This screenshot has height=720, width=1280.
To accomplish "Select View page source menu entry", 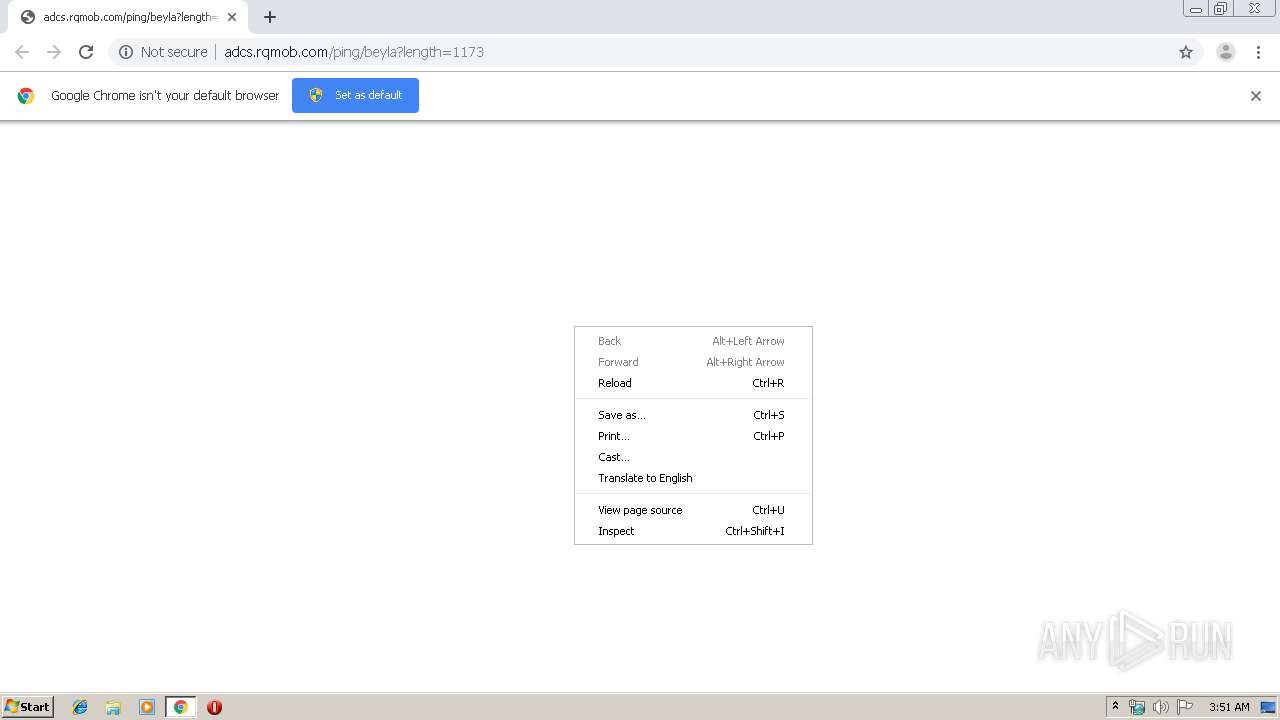I will [693, 510].
